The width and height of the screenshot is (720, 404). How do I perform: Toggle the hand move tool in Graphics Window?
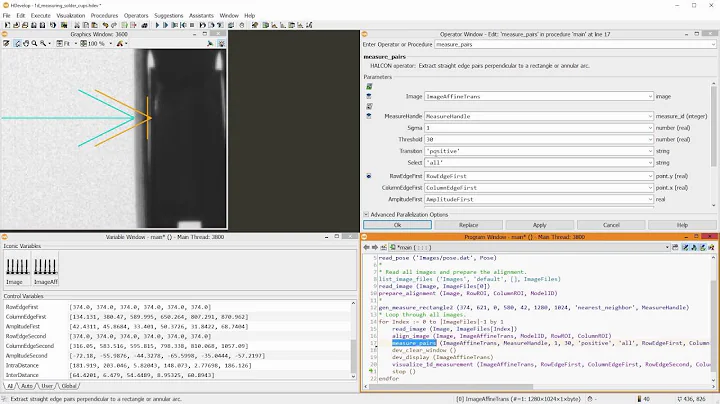pyautogui.click(x=26, y=43)
